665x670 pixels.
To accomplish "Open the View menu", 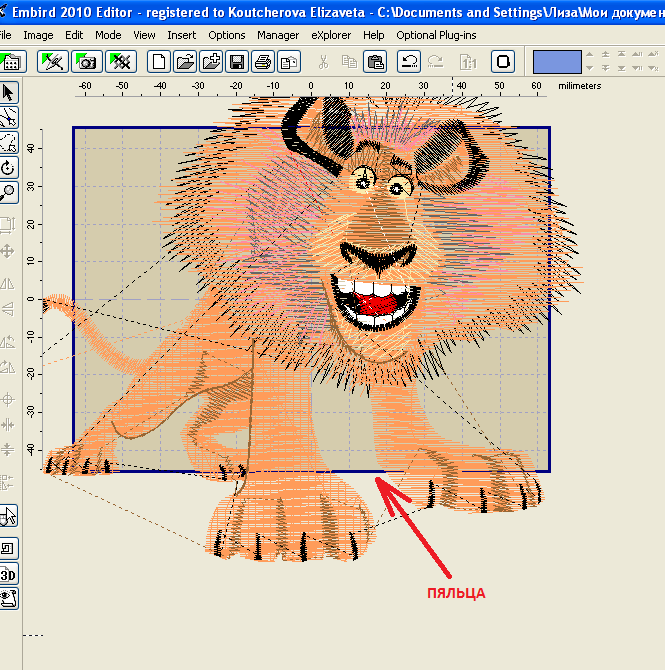I will pyautogui.click(x=144, y=35).
